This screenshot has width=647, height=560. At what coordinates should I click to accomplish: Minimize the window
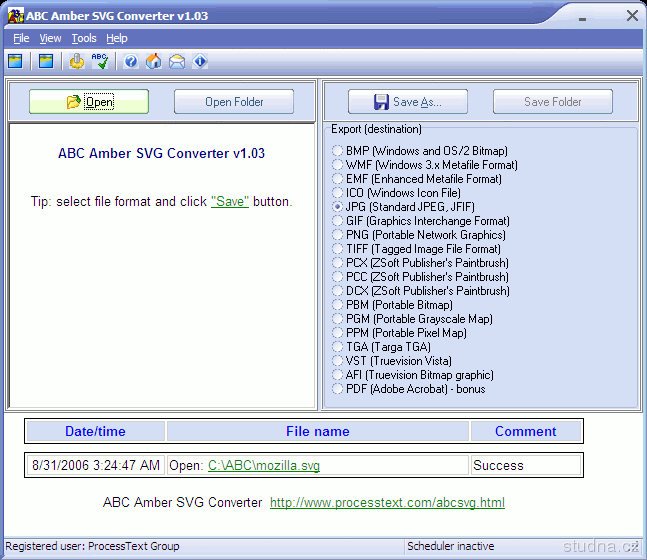(x=582, y=19)
